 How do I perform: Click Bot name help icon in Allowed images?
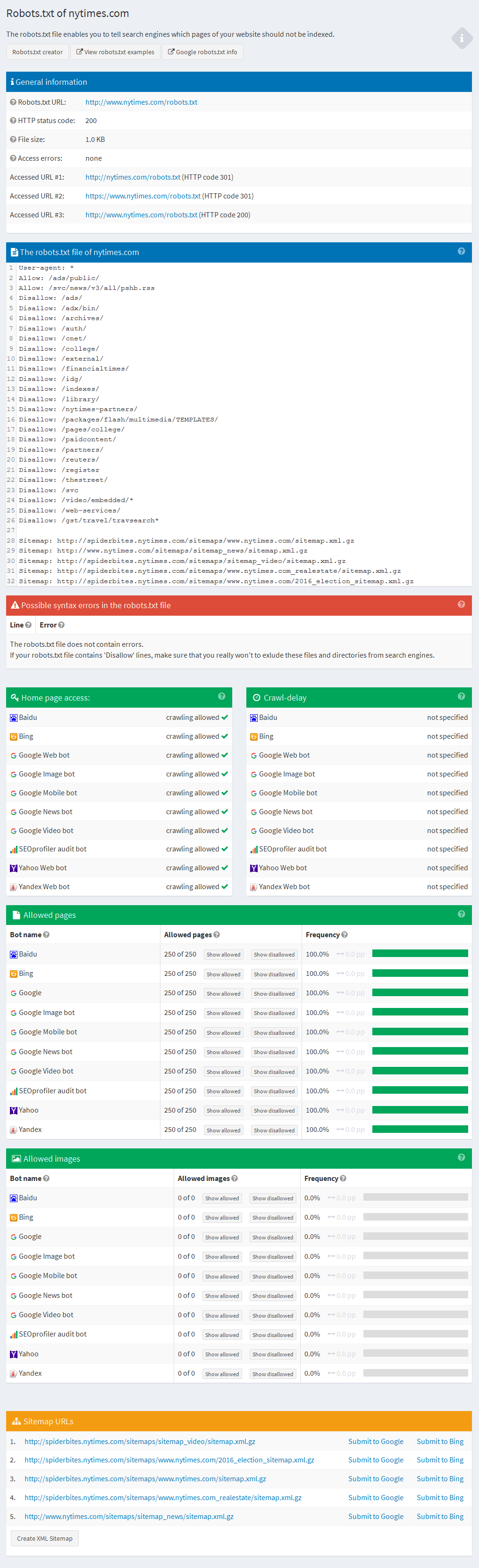click(x=46, y=1179)
